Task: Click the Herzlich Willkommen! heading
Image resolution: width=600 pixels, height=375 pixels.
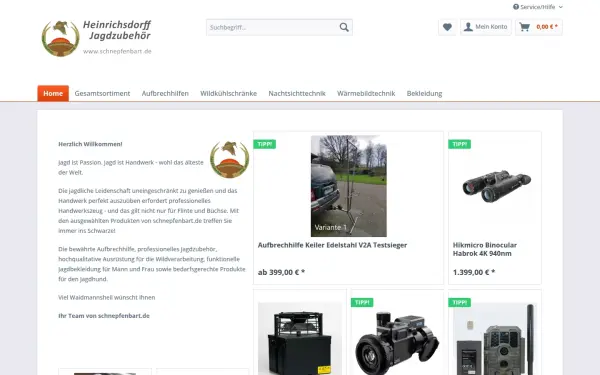Action: pos(90,144)
